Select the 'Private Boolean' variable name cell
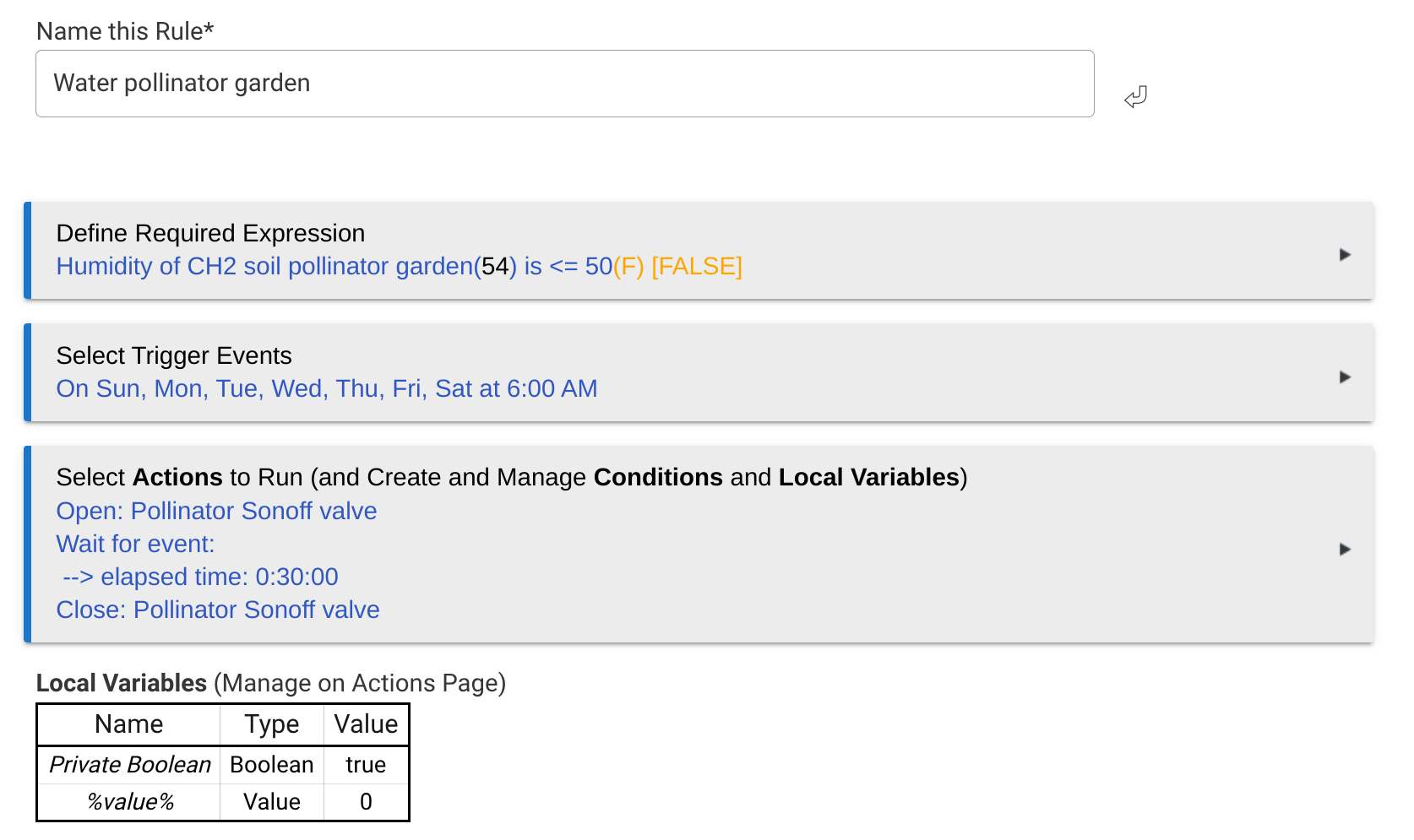Screen dimensions: 1414x840 click(x=129, y=765)
